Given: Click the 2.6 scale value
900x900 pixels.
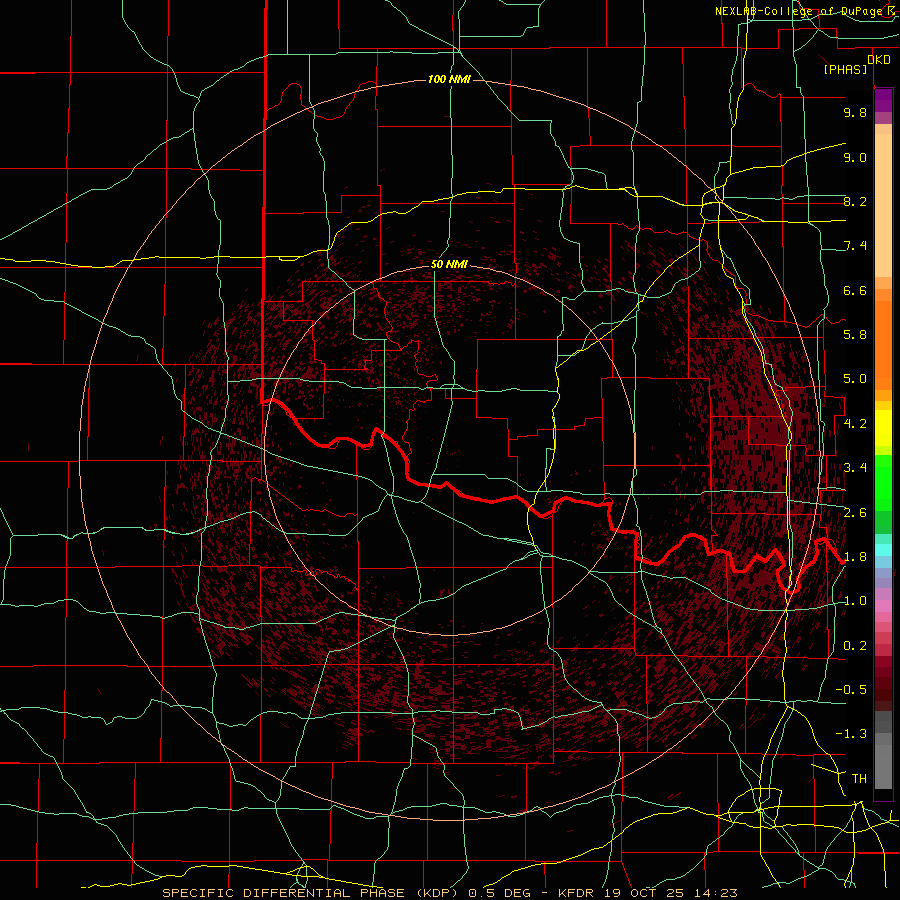Looking at the screenshot, I should tap(855, 513).
